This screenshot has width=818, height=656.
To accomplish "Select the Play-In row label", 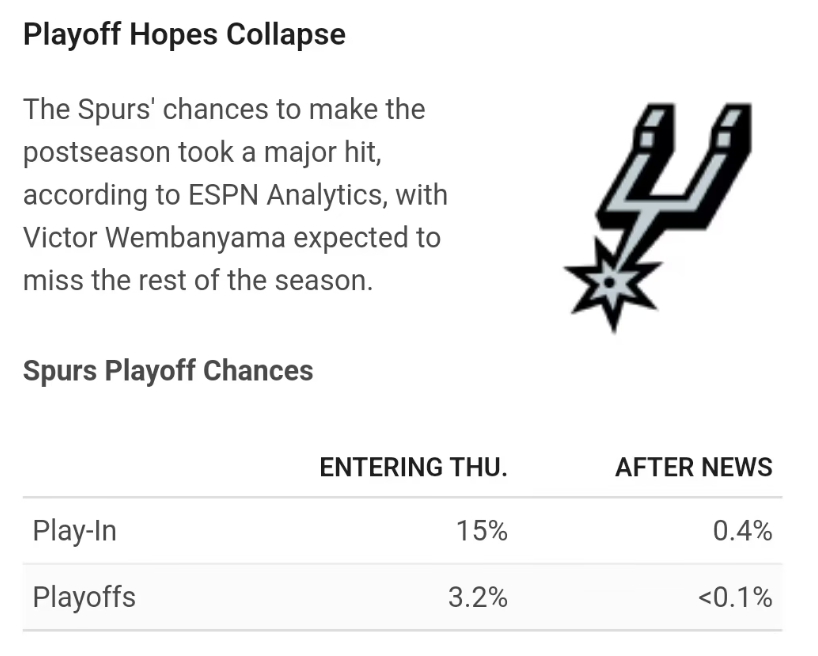I will [x=75, y=531].
